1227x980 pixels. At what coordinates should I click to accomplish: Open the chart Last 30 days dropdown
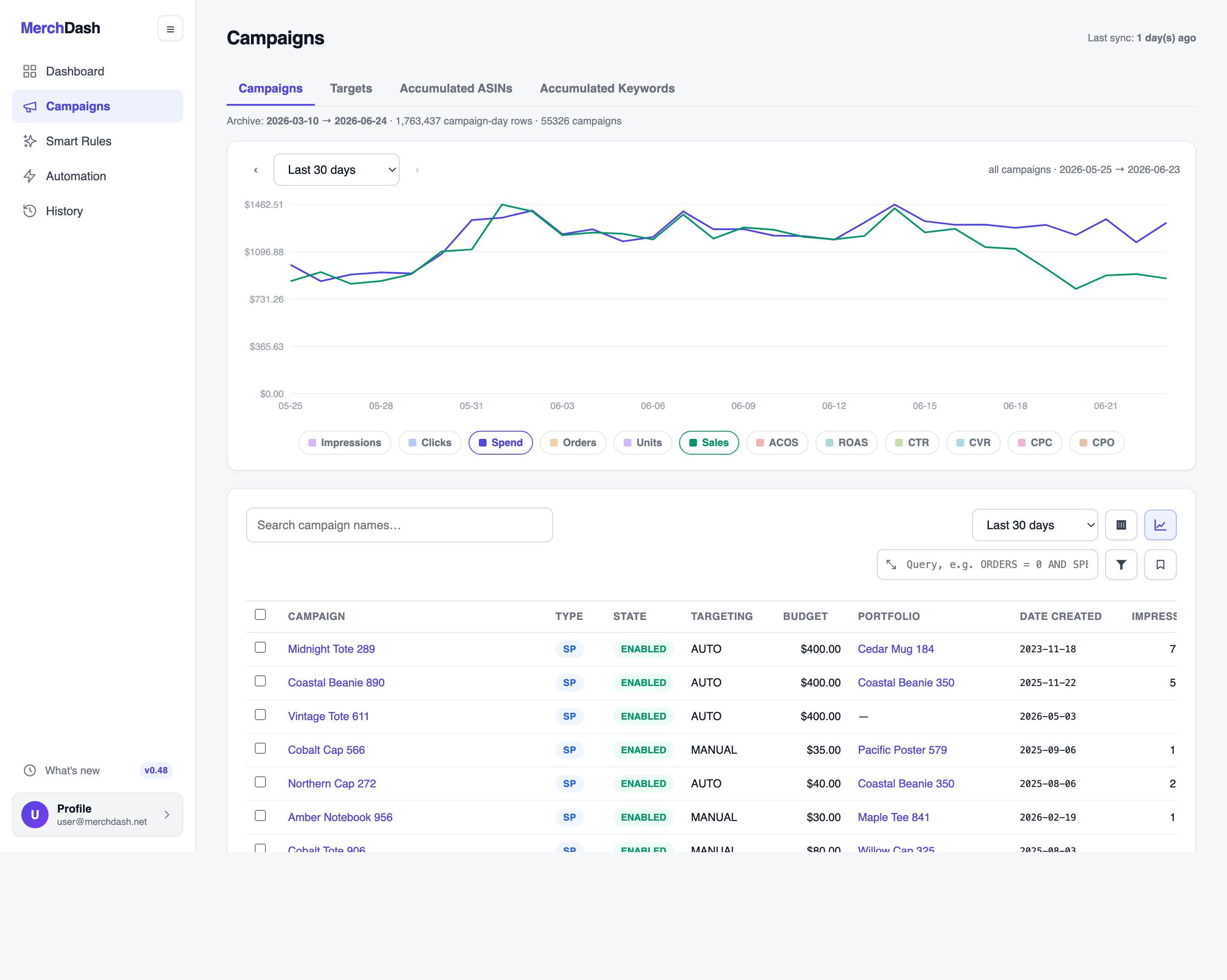[336, 170]
